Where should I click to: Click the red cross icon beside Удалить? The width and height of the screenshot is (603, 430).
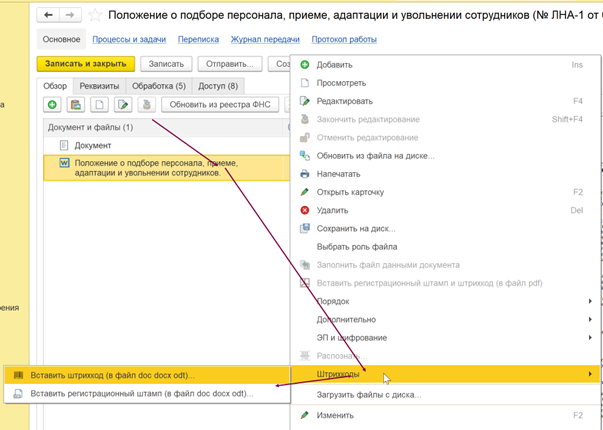[305, 210]
